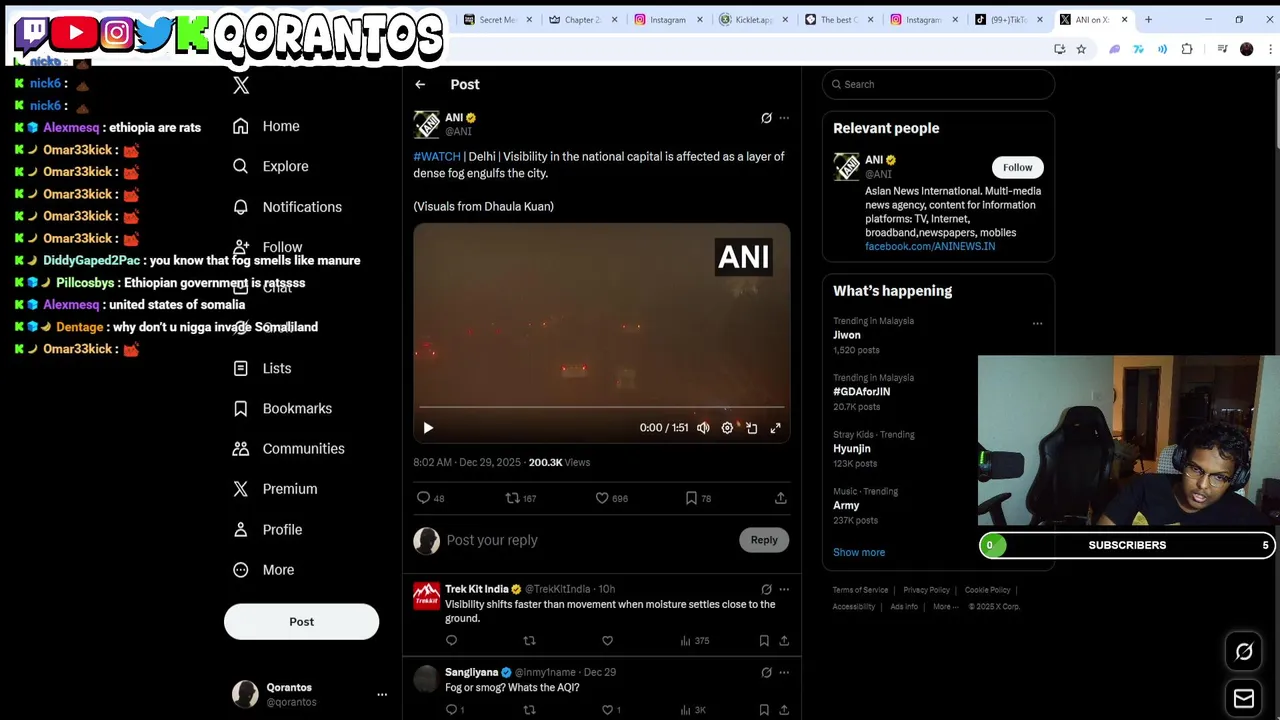
Task: Click the X Search field
Action: (x=938, y=85)
